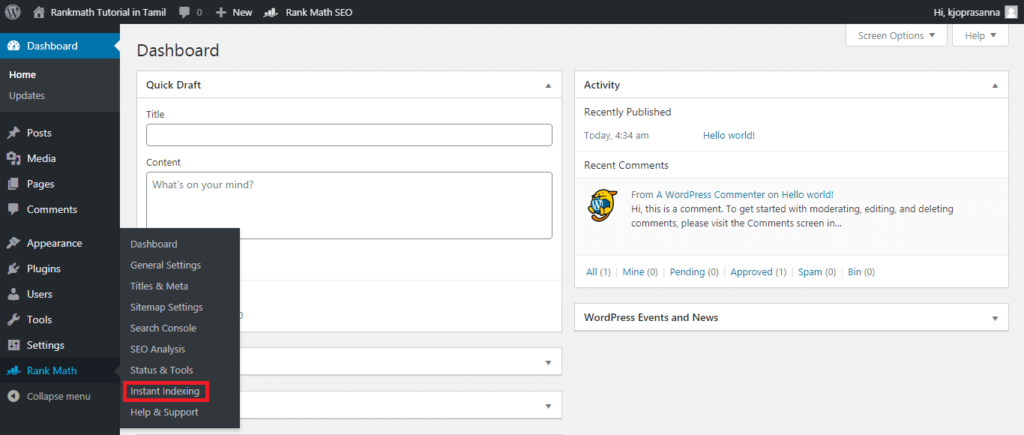Open the comments bubble icon in the admin bar
The height and width of the screenshot is (435, 1024).
click(x=184, y=12)
